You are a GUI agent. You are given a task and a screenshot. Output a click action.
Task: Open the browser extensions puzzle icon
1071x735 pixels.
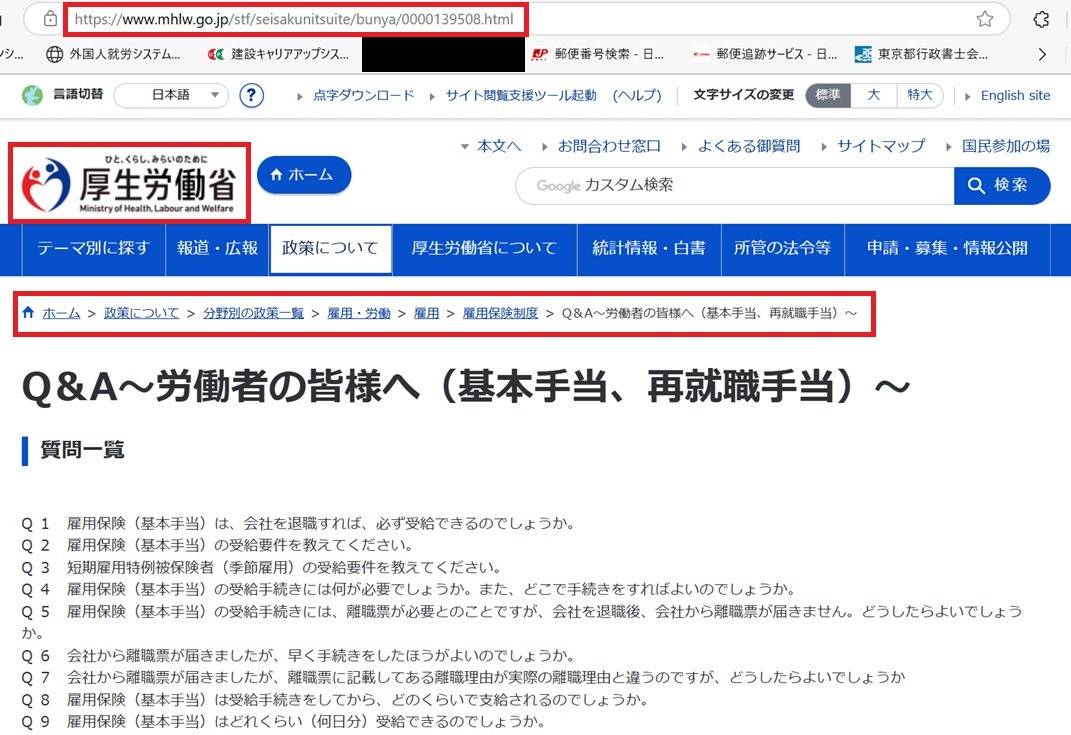click(1041, 19)
